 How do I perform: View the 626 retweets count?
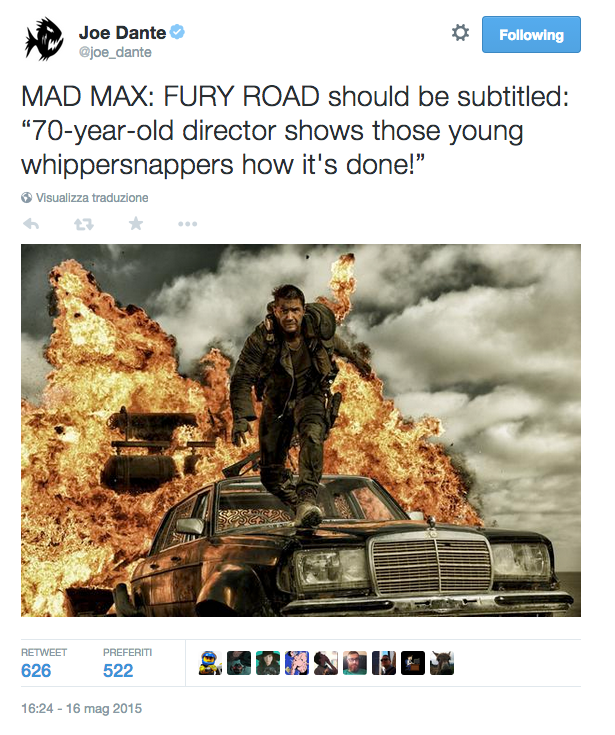pos(36,671)
